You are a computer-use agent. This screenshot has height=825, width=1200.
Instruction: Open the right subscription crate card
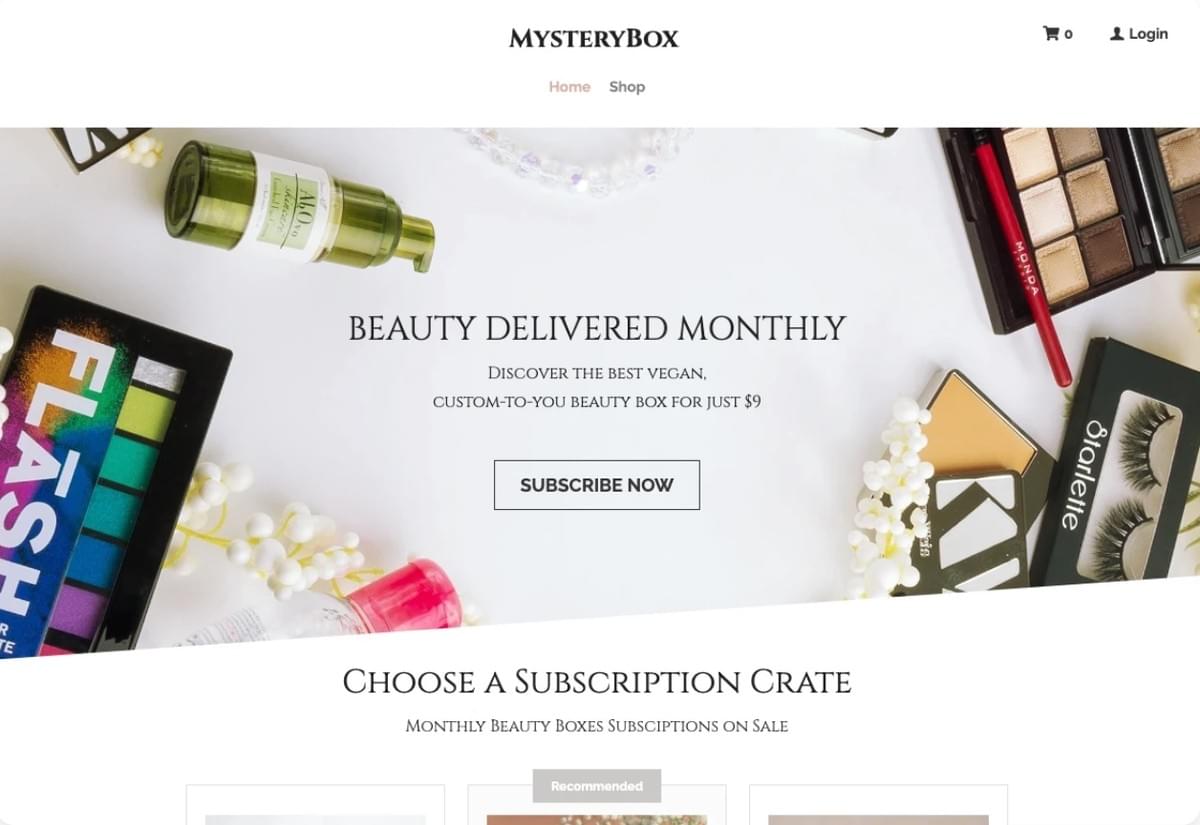click(878, 805)
